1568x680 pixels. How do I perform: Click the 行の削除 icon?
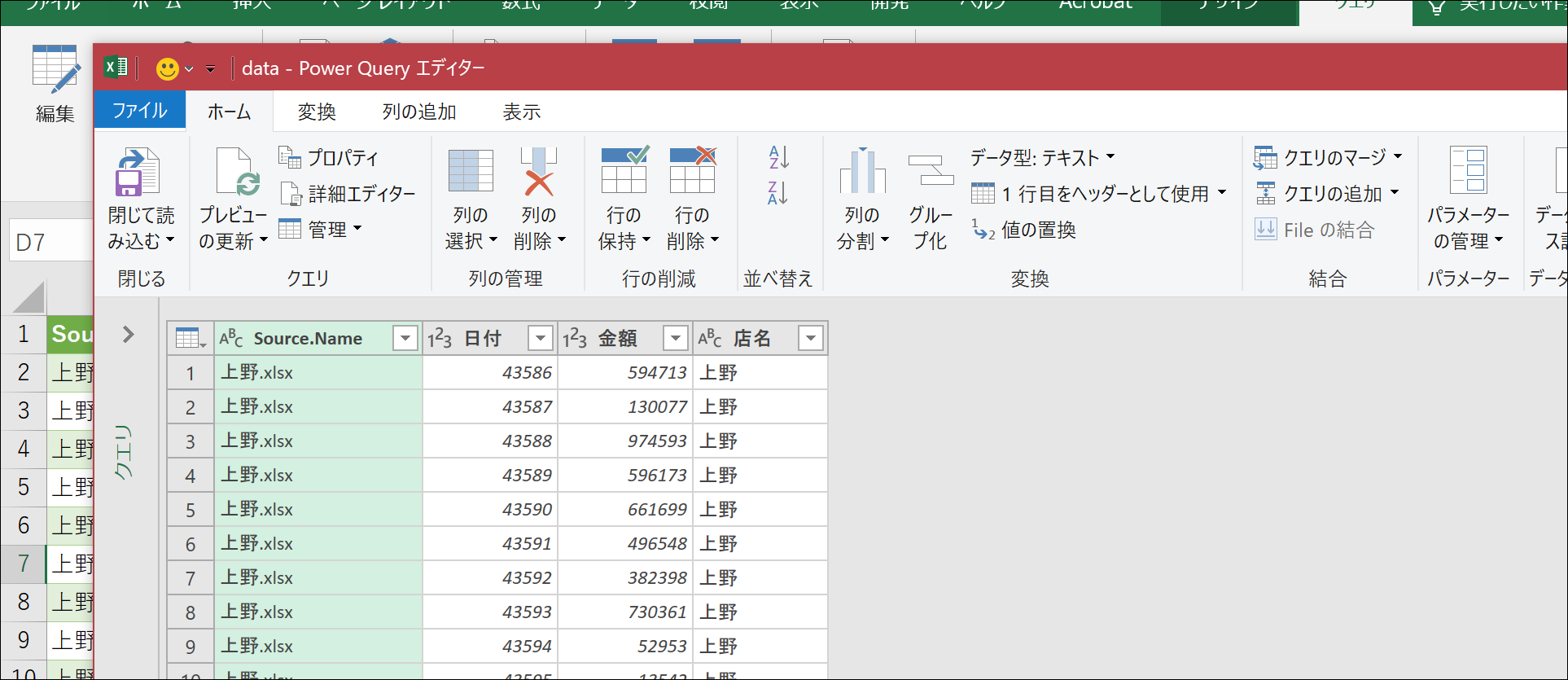693,169
